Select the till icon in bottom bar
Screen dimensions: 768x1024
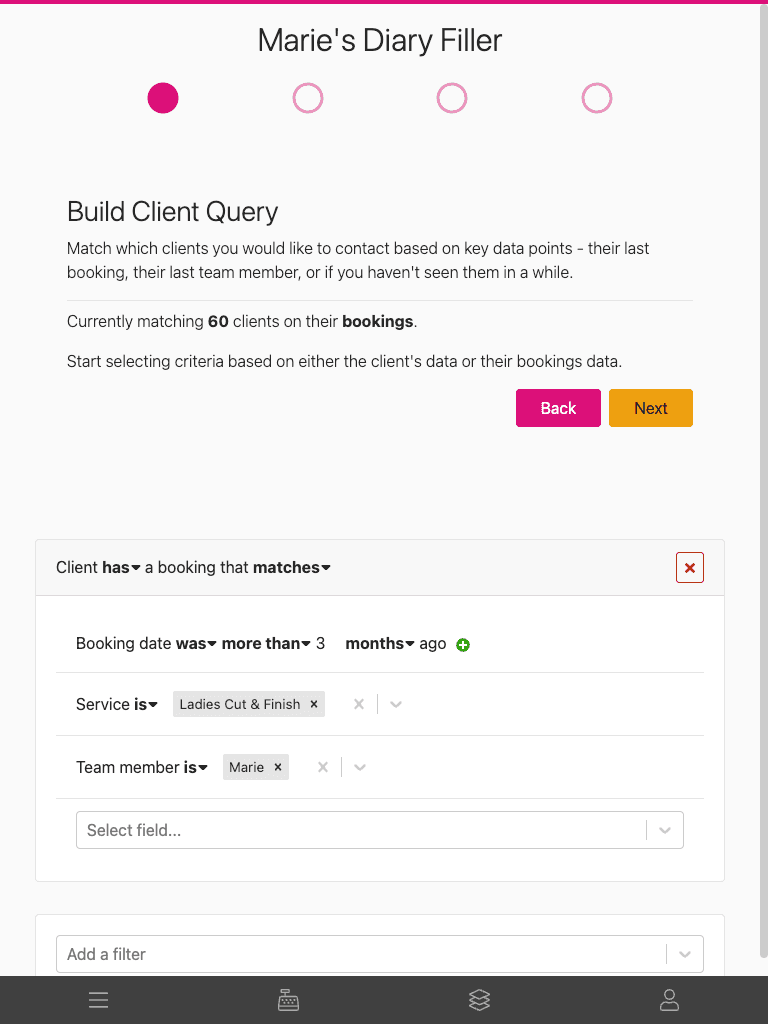point(288,1000)
